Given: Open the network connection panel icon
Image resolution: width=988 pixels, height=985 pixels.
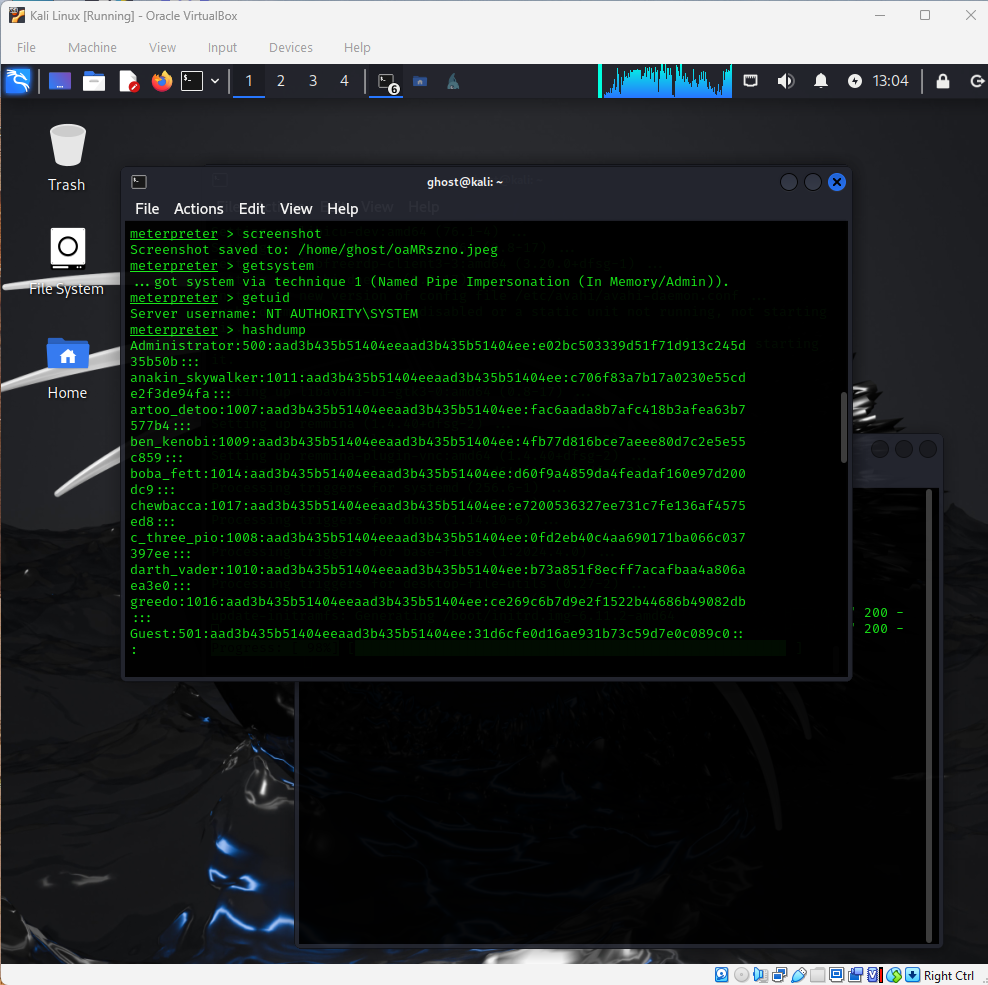Looking at the screenshot, I should click(x=750, y=81).
